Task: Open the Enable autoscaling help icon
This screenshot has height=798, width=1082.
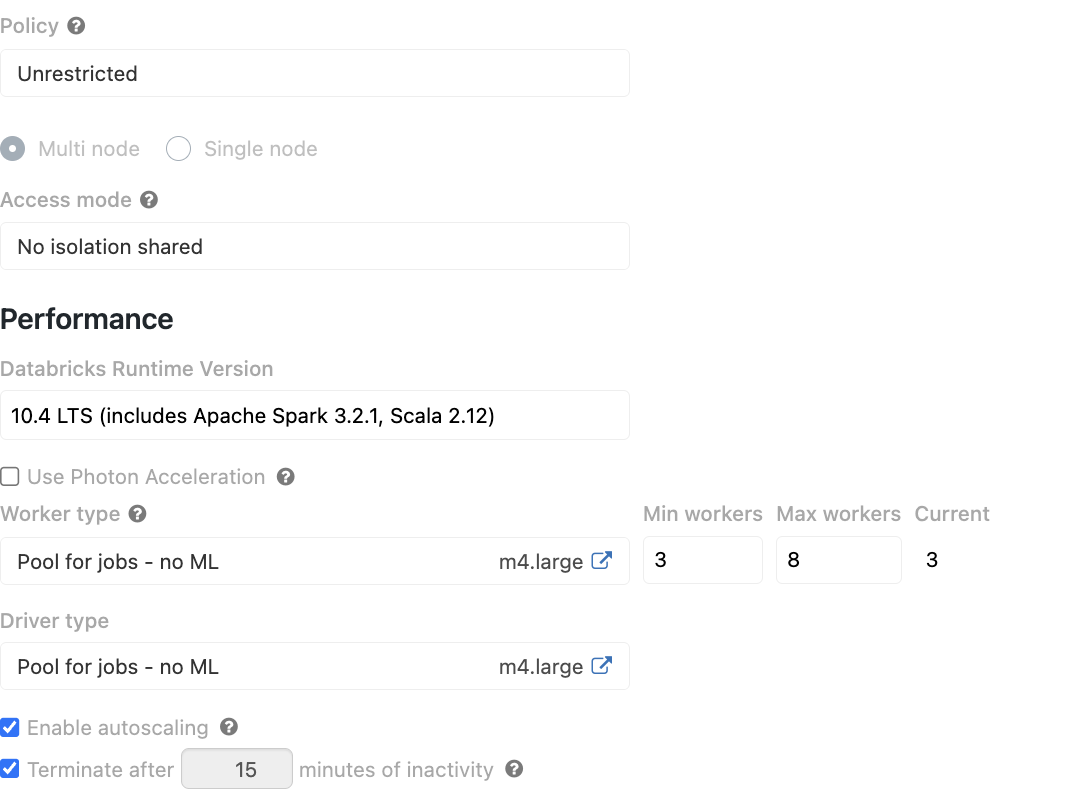Action: [x=226, y=728]
